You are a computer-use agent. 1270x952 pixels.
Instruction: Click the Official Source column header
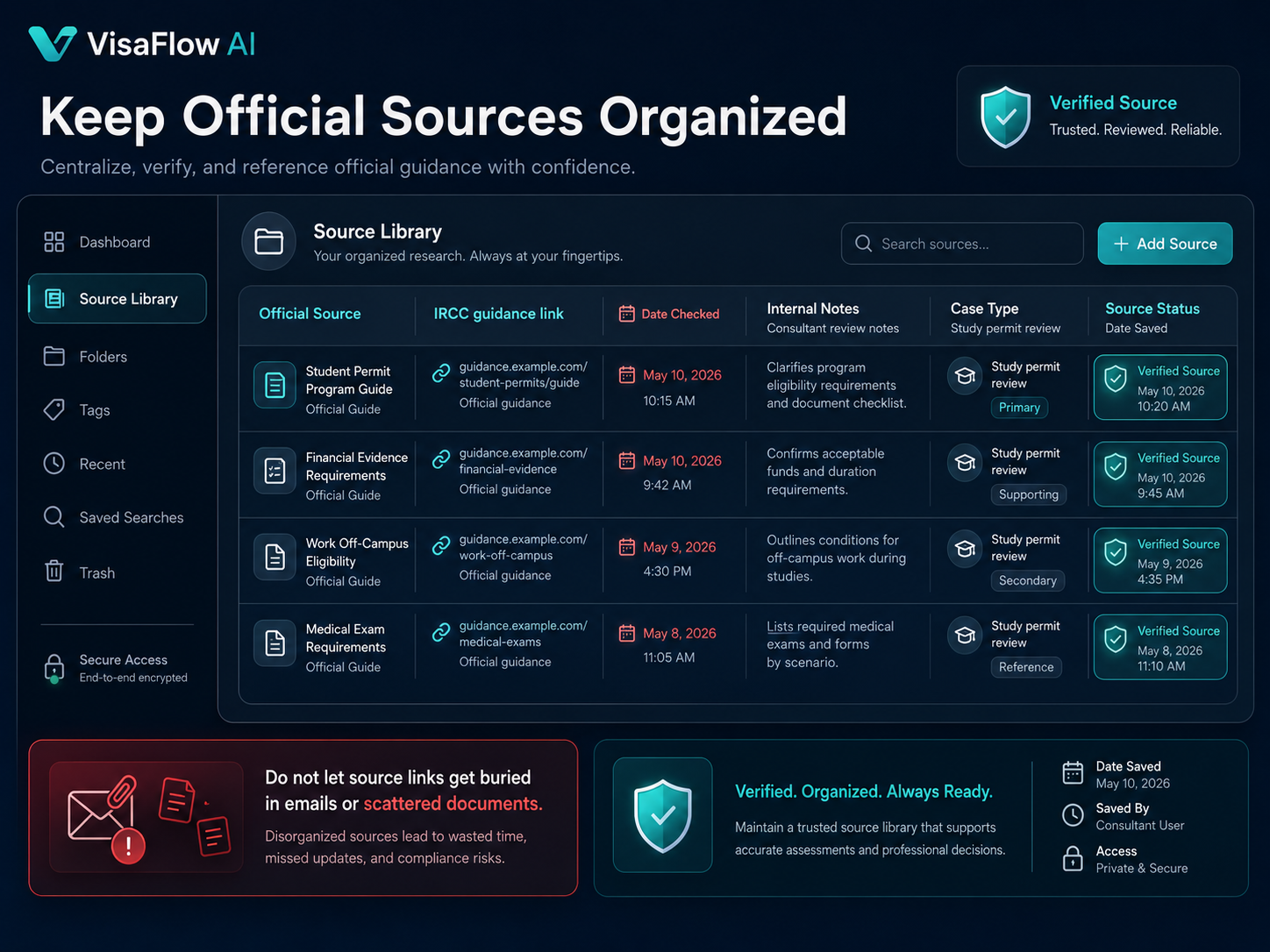(x=310, y=314)
